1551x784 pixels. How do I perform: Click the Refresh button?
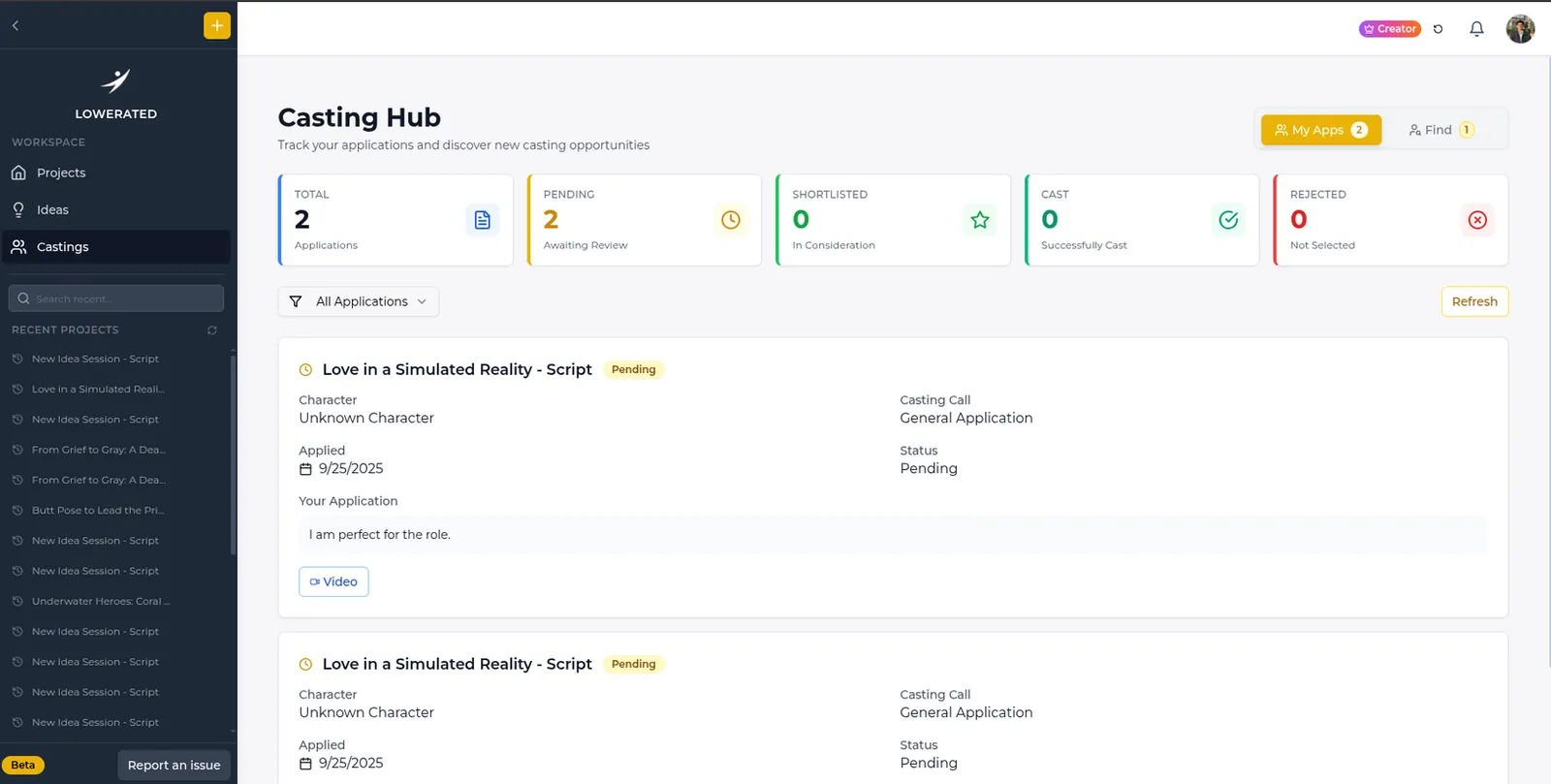pyautogui.click(x=1474, y=301)
